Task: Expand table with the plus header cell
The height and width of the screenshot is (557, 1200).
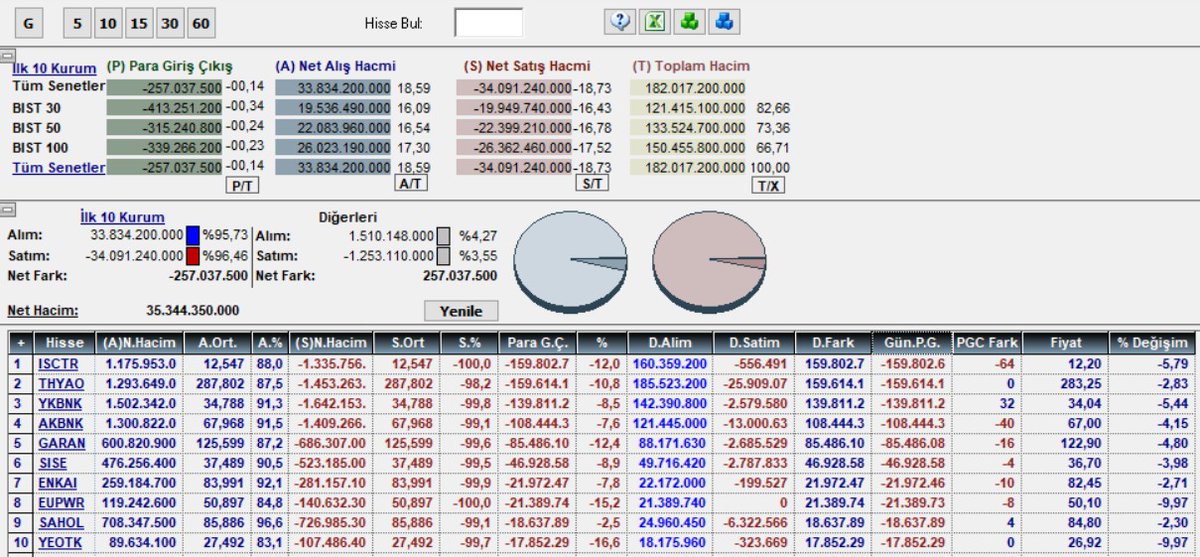Action: pyautogui.click(x=20, y=342)
